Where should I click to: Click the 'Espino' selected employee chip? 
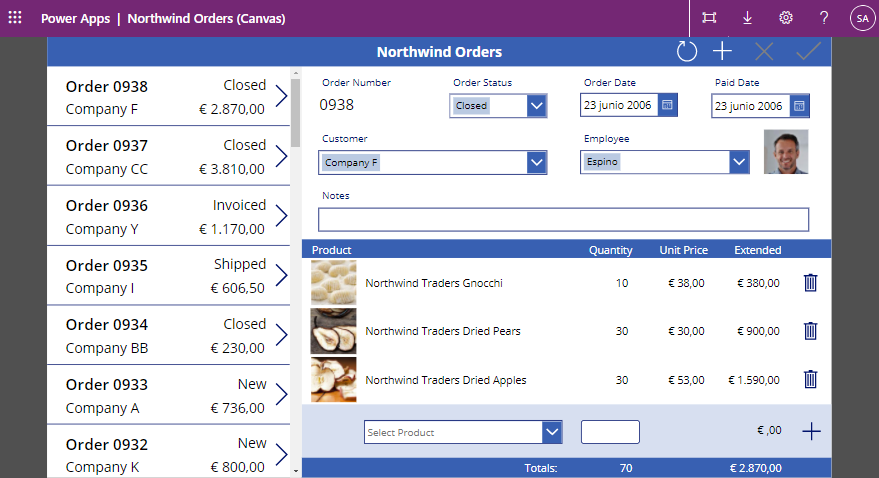click(x=602, y=162)
